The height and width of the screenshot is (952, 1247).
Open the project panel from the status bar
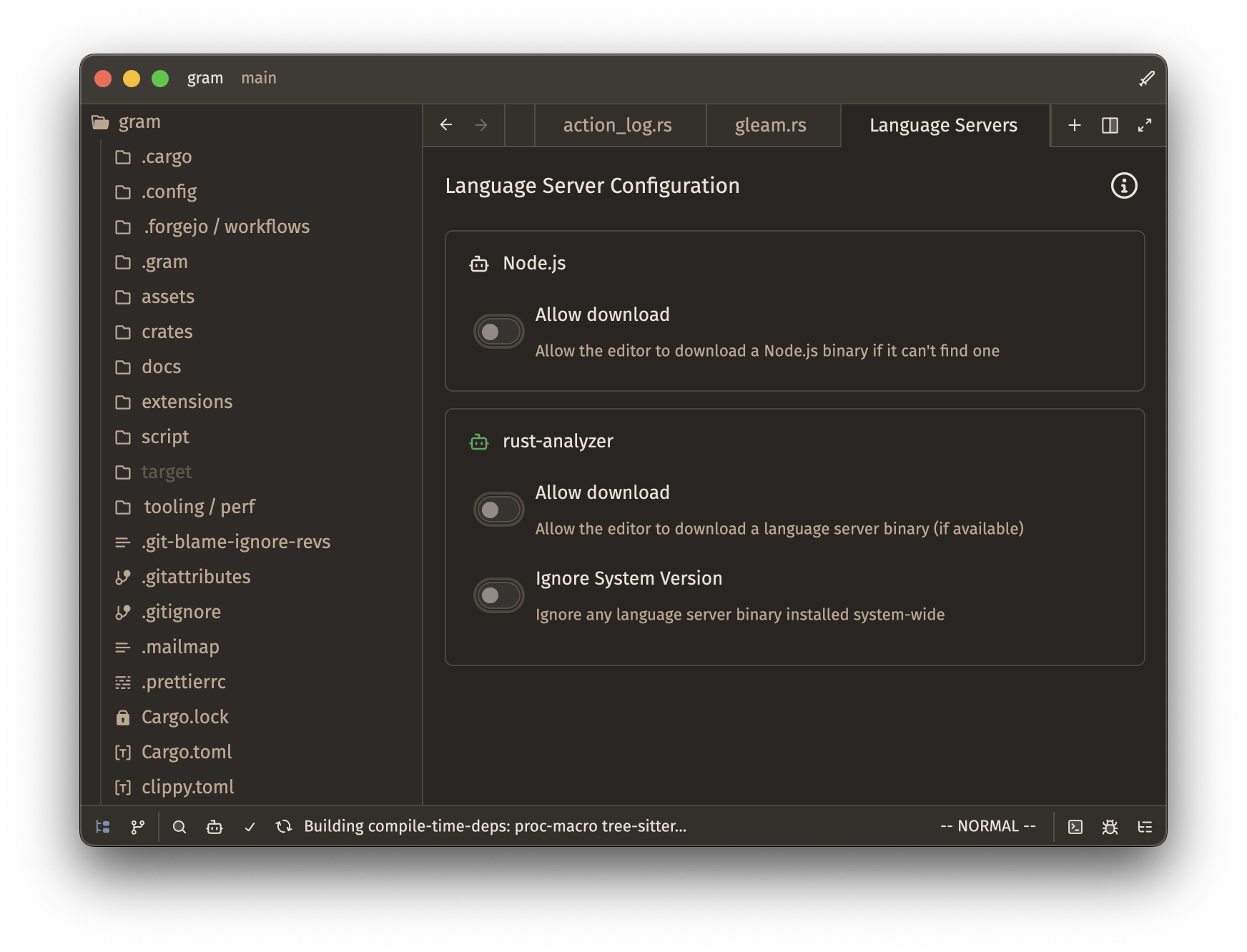tap(103, 826)
